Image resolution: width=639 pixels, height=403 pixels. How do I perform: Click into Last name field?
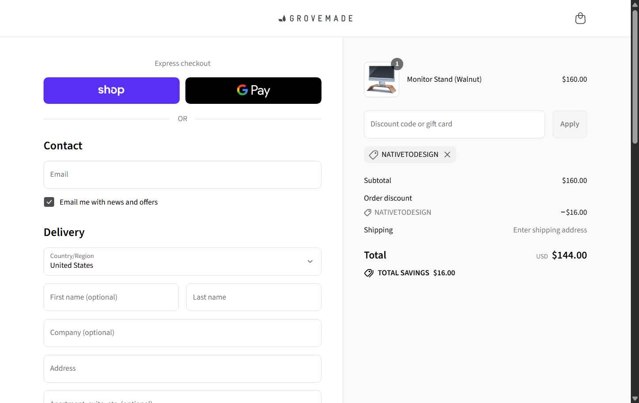point(253,297)
